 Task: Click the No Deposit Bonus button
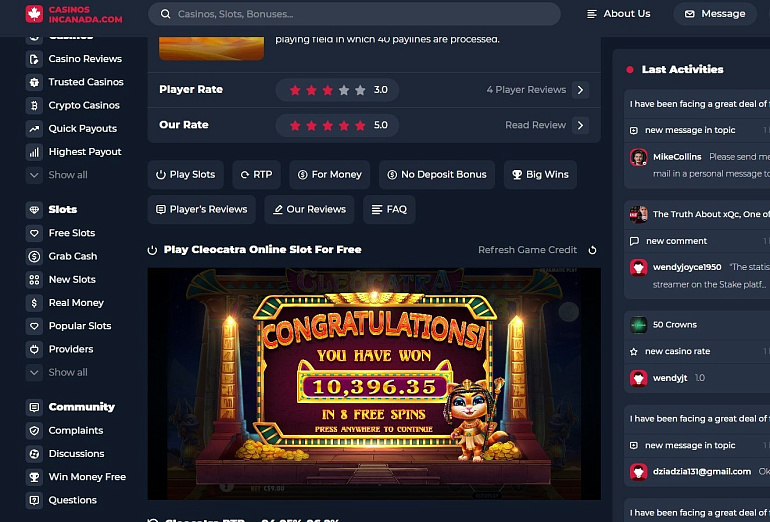point(437,175)
